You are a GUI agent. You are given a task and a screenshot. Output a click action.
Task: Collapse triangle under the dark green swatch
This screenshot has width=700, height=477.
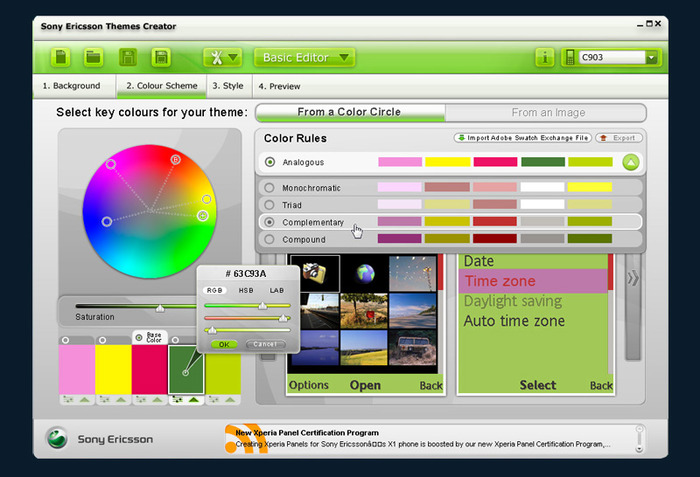click(x=194, y=400)
